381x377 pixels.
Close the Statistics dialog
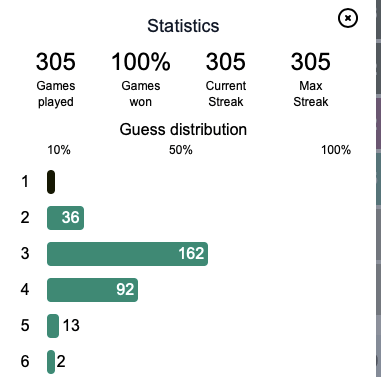pos(348,18)
